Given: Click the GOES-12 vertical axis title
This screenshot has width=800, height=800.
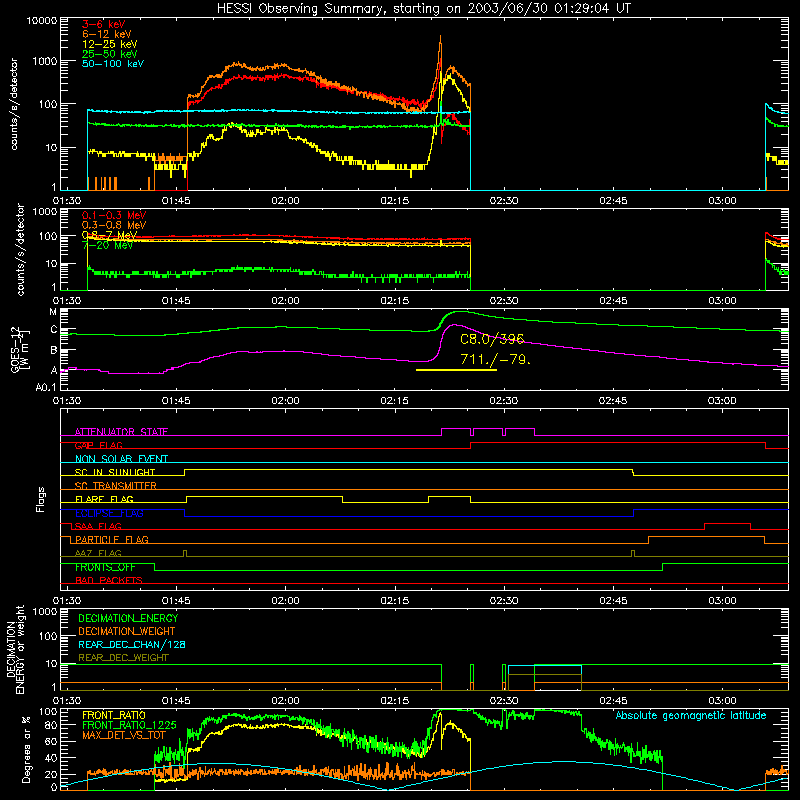Looking at the screenshot, I should (16, 349).
